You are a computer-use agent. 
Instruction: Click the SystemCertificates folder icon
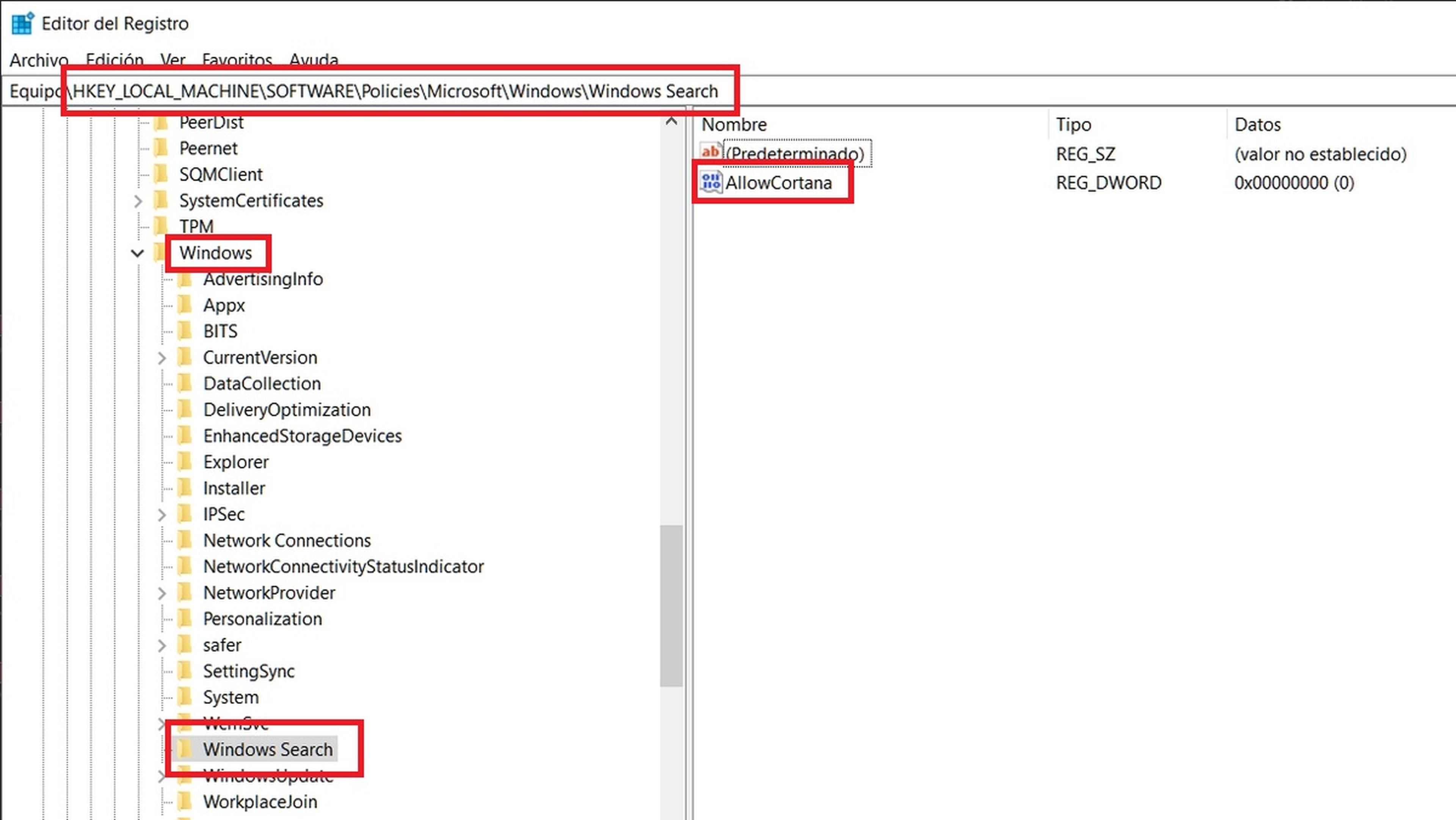coord(161,201)
